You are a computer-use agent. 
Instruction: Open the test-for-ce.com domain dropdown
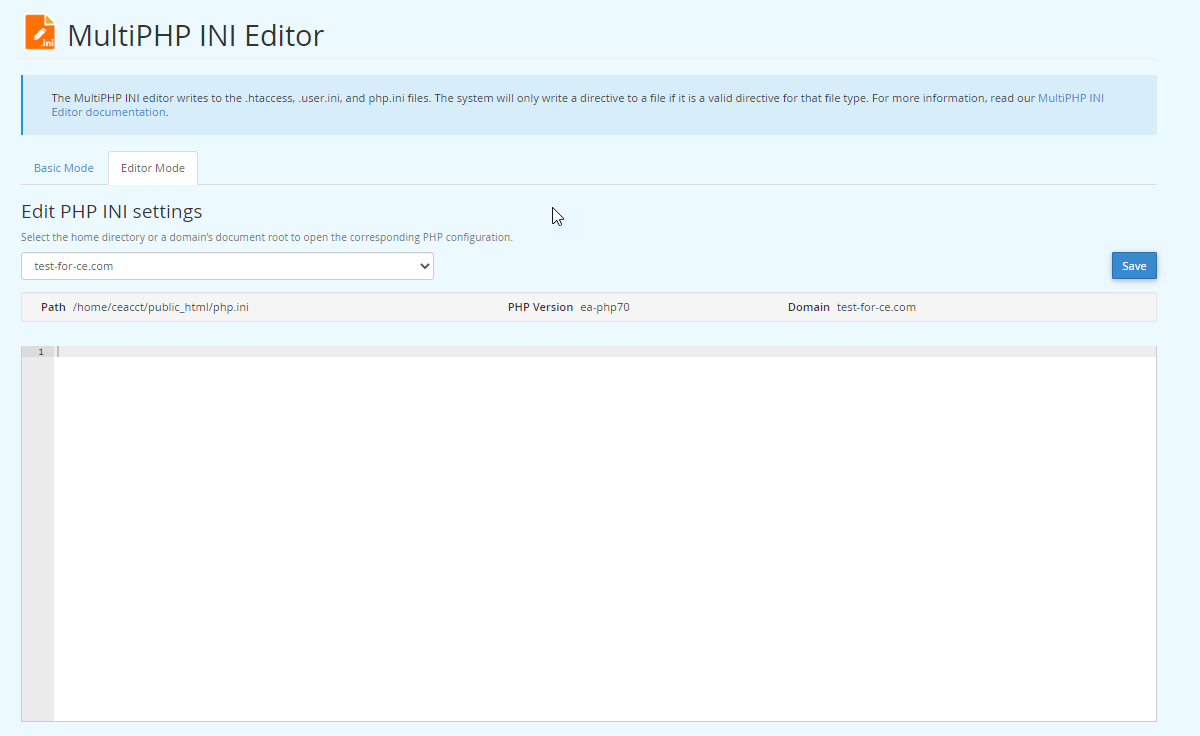coord(227,266)
